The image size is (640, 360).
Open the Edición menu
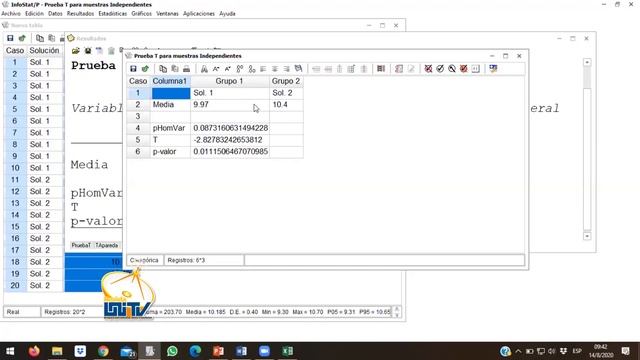tap(34, 13)
